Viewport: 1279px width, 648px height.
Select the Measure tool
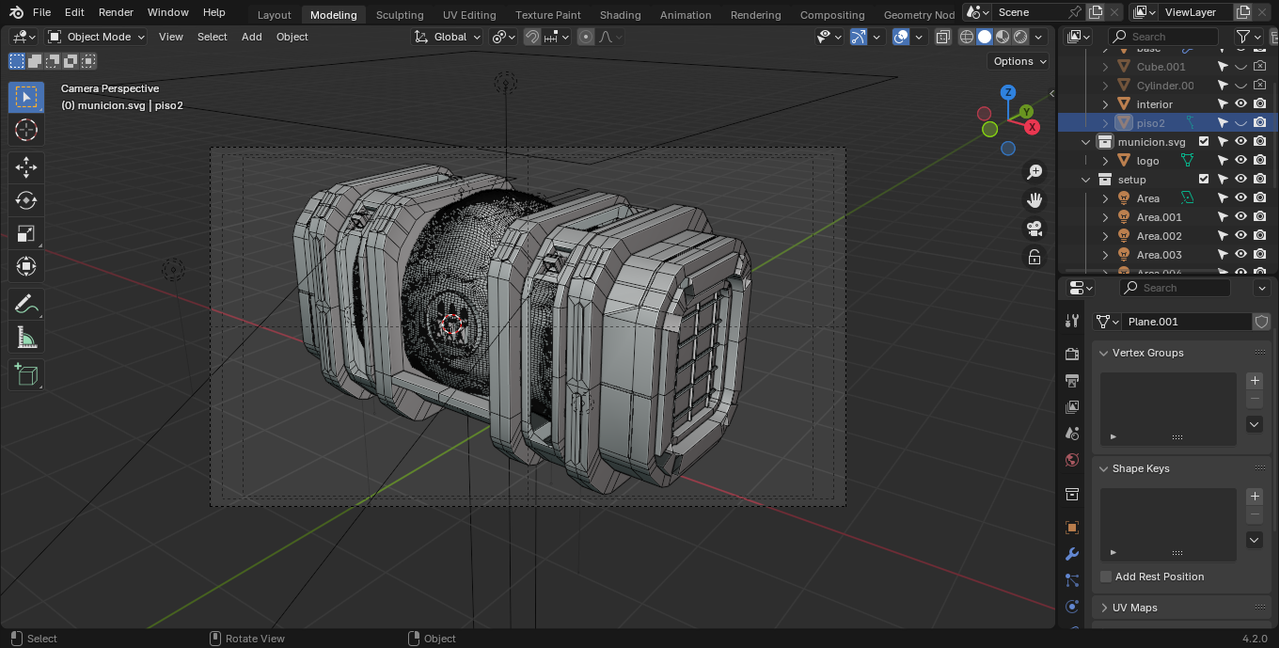point(26,339)
